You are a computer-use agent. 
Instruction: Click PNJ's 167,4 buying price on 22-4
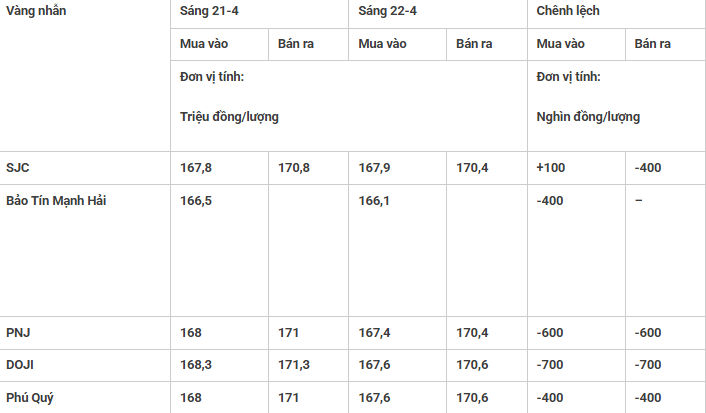tap(375, 332)
